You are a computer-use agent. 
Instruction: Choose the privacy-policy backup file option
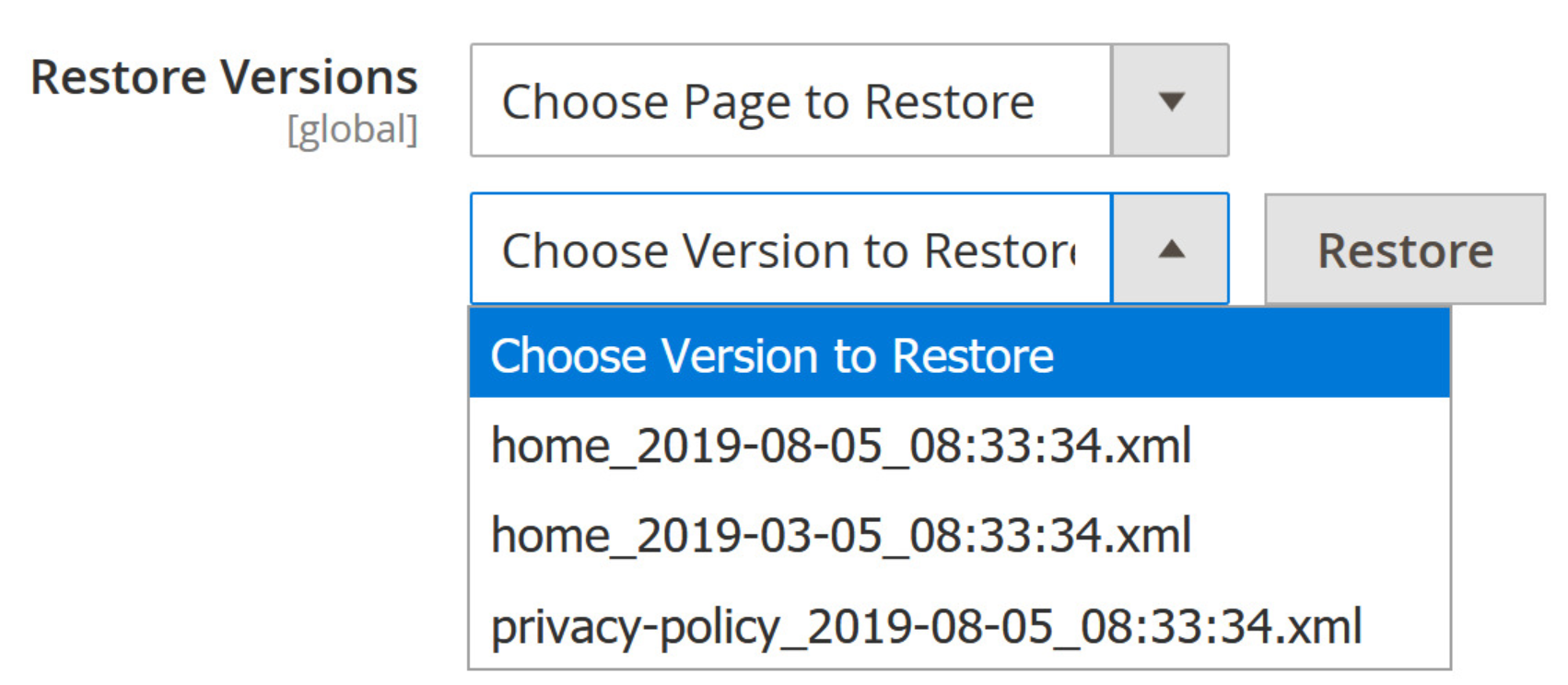click(x=926, y=626)
